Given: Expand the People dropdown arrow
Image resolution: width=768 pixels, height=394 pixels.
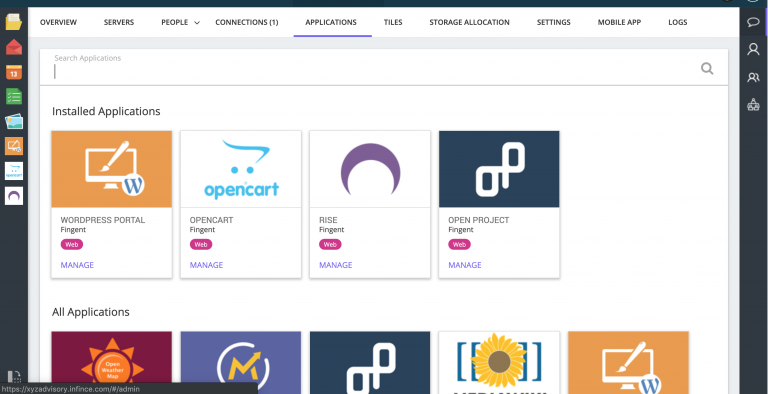Looking at the screenshot, I should click(x=197, y=23).
